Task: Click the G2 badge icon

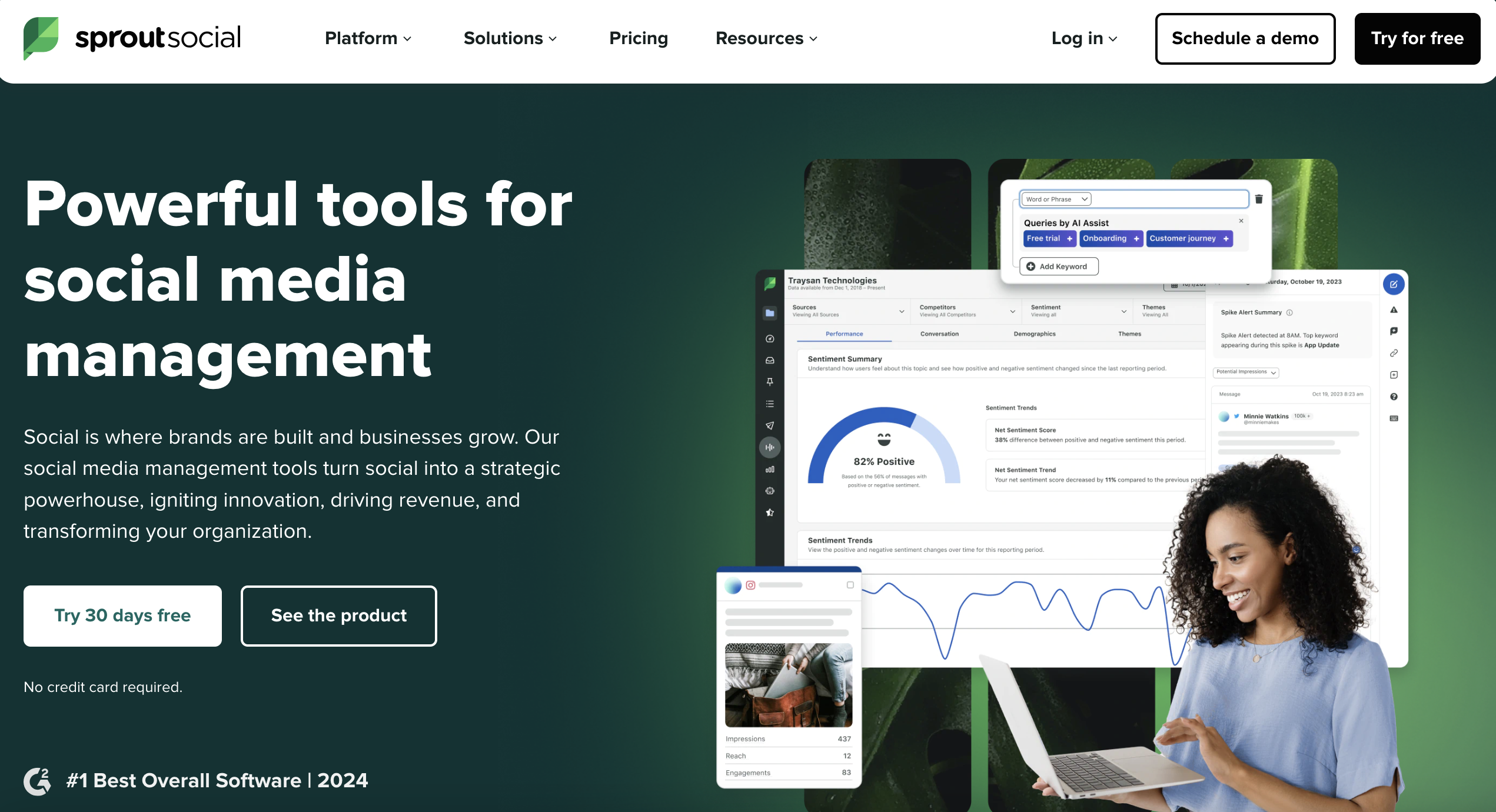Action: click(37, 781)
